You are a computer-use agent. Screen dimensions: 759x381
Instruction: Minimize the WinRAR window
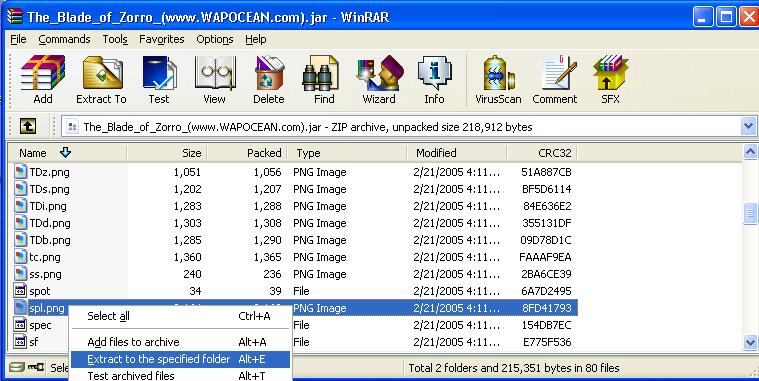[702, 17]
